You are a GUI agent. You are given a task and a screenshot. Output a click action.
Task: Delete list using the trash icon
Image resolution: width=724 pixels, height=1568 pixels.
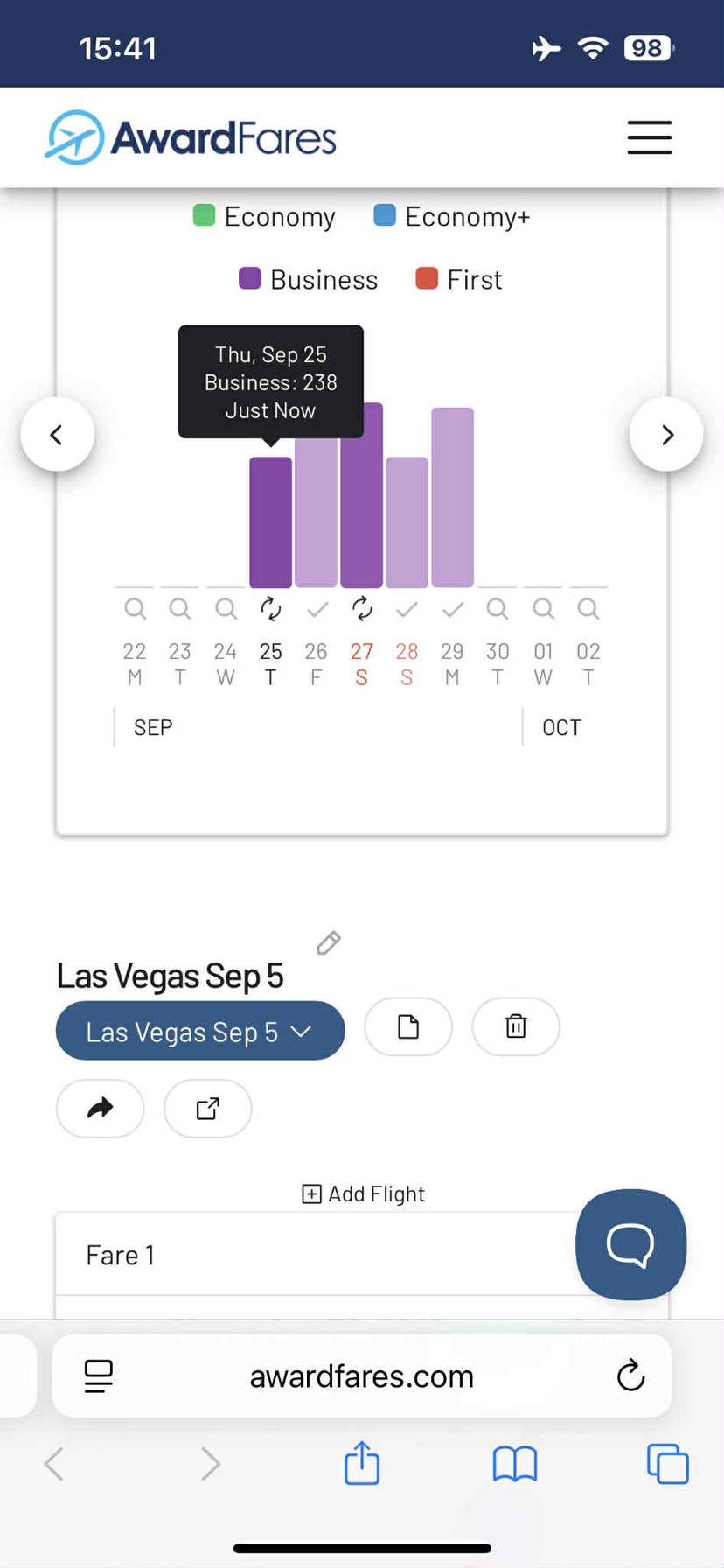(x=516, y=1026)
